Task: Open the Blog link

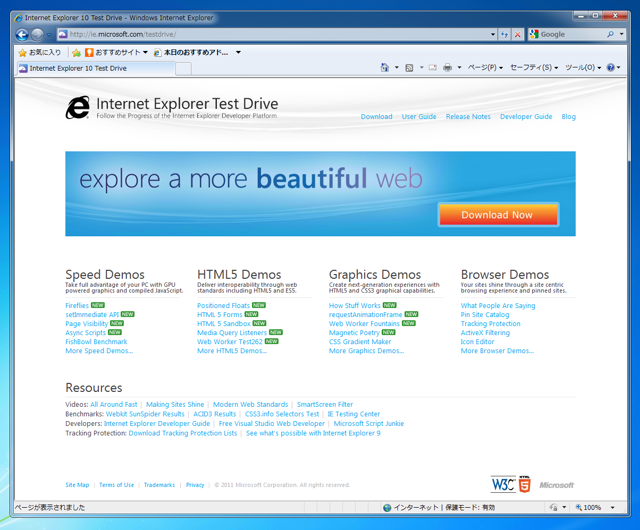Action: pos(569,117)
